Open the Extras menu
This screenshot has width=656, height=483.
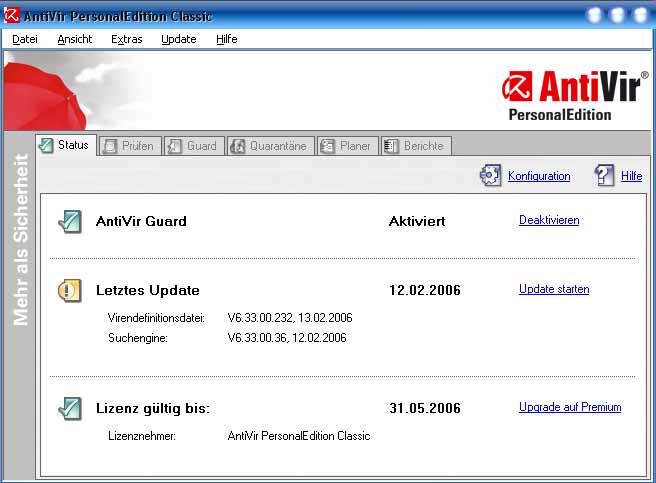[126, 39]
